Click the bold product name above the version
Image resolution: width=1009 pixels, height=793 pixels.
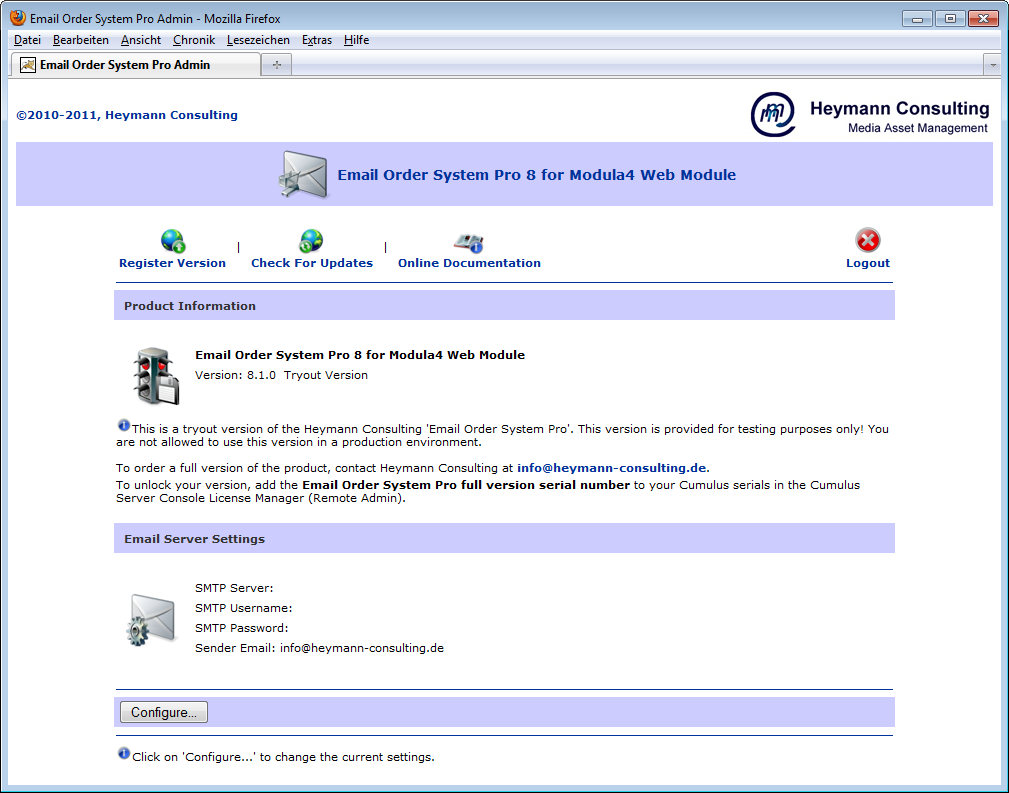(x=360, y=355)
